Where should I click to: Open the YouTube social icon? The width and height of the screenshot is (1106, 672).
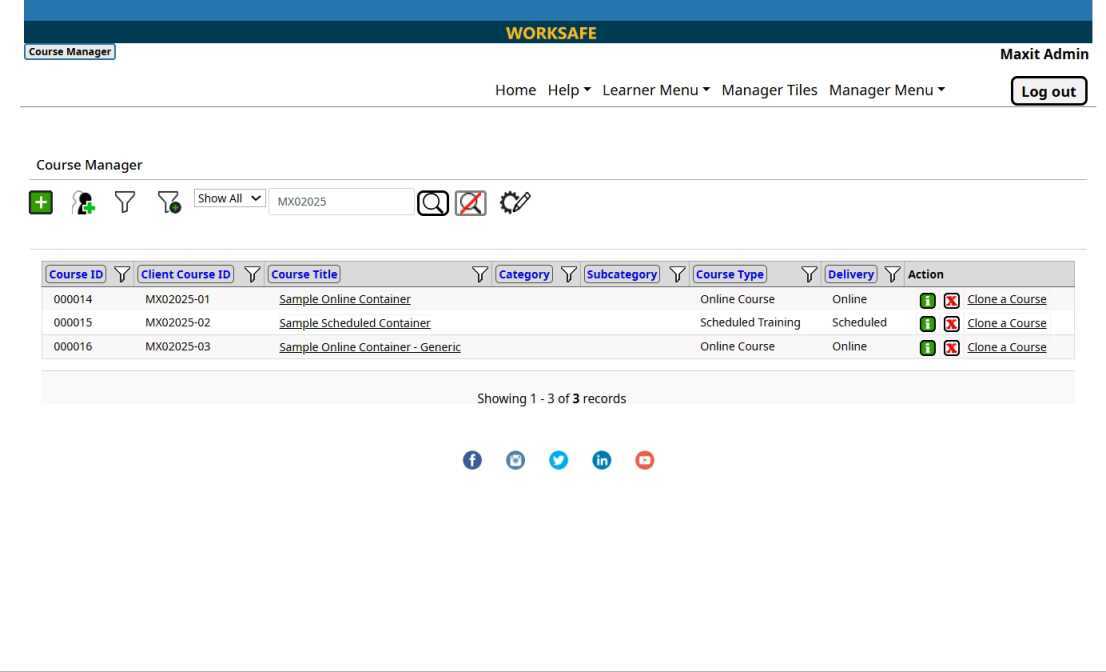click(645, 460)
